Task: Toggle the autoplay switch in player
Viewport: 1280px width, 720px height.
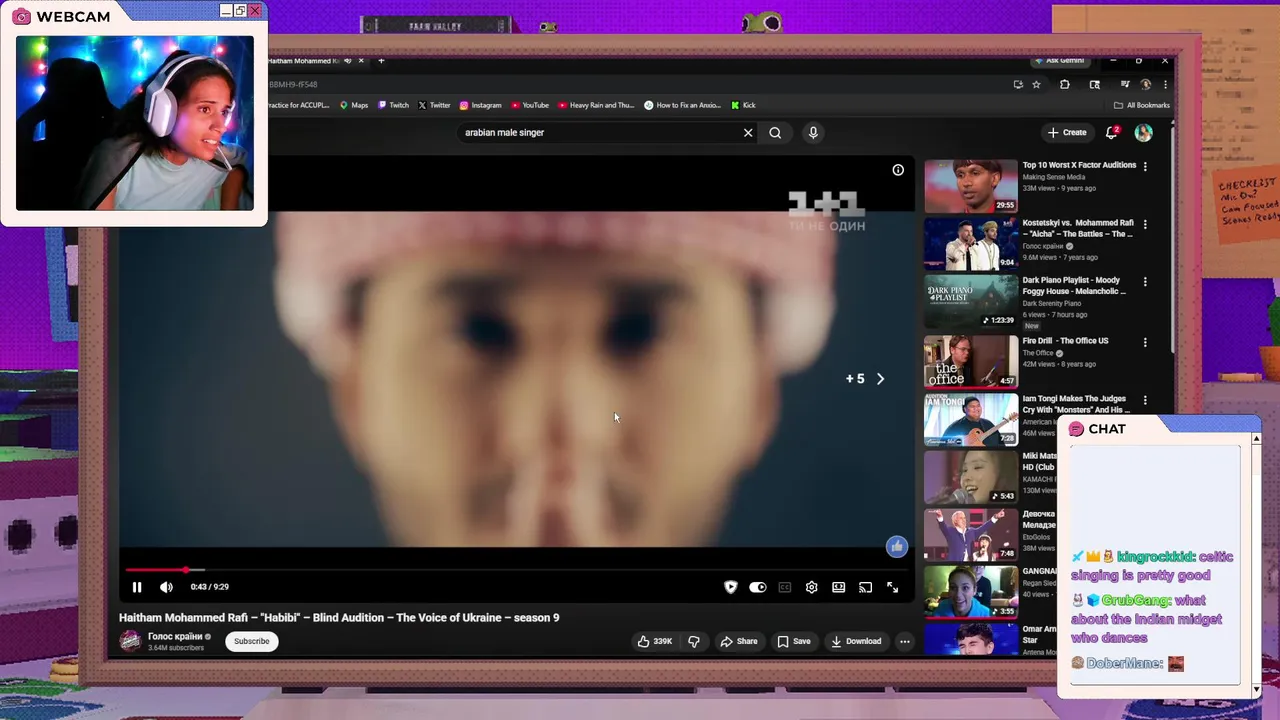Action: point(758,587)
